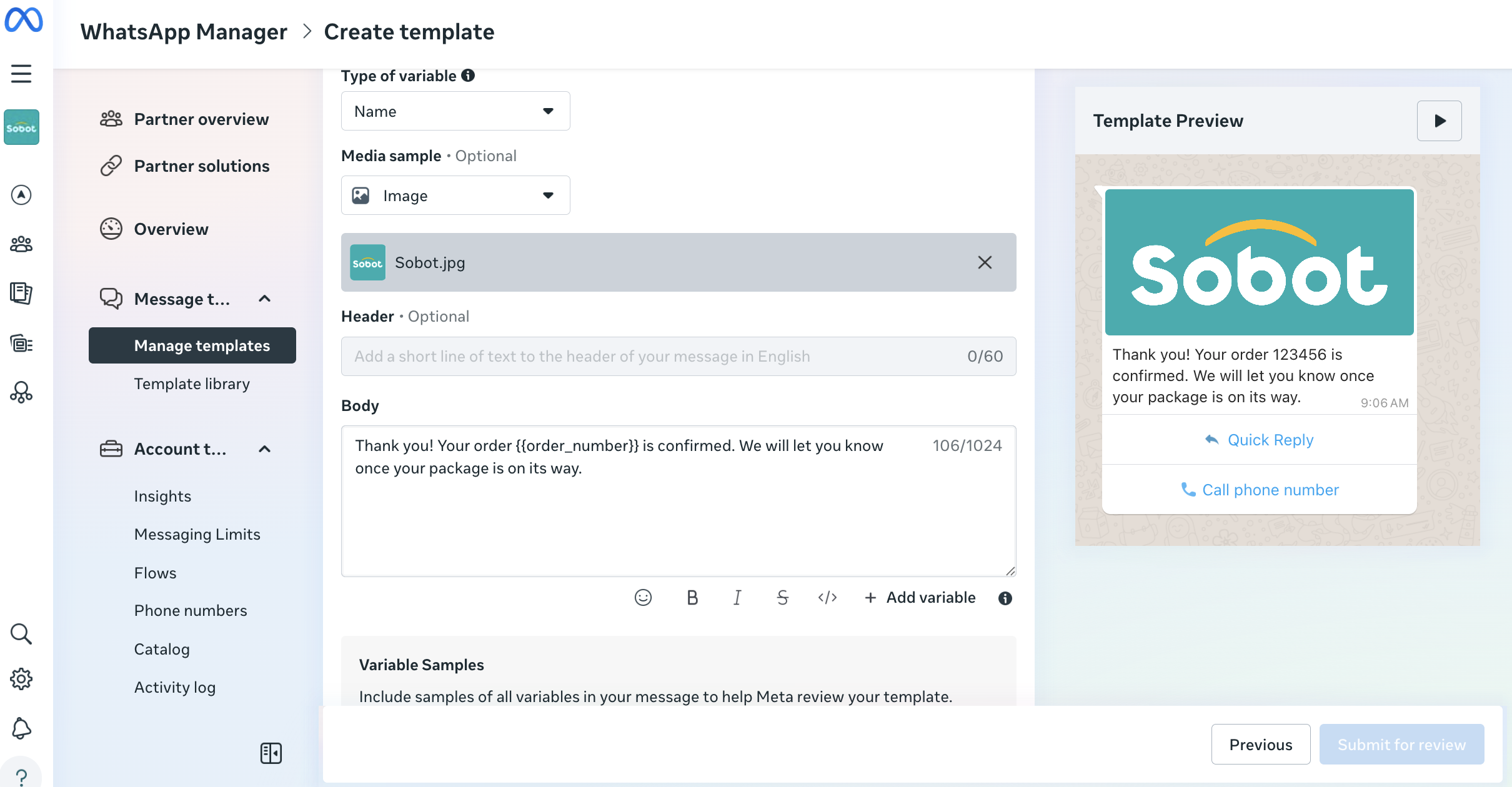Collapse the Account tools section

pos(264,449)
